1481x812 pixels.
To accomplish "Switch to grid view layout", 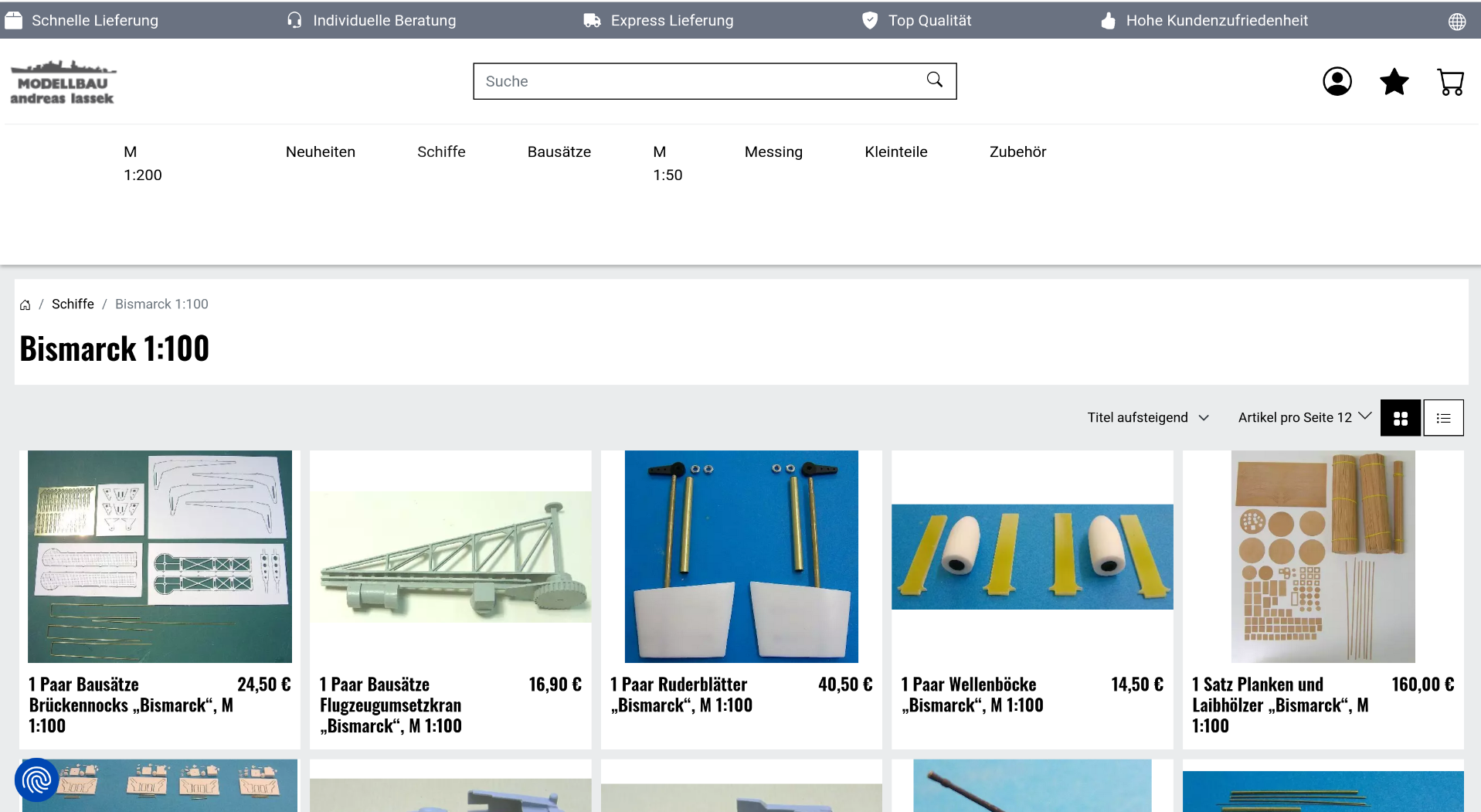I will click(1400, 418).
